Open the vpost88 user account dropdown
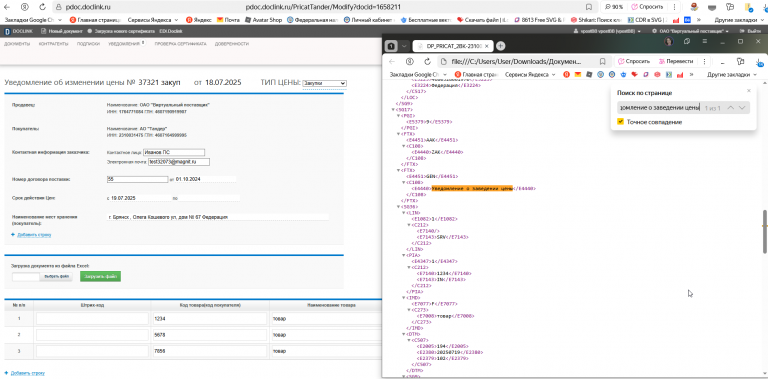The image size is (768, 379). [x=607, y=31]
